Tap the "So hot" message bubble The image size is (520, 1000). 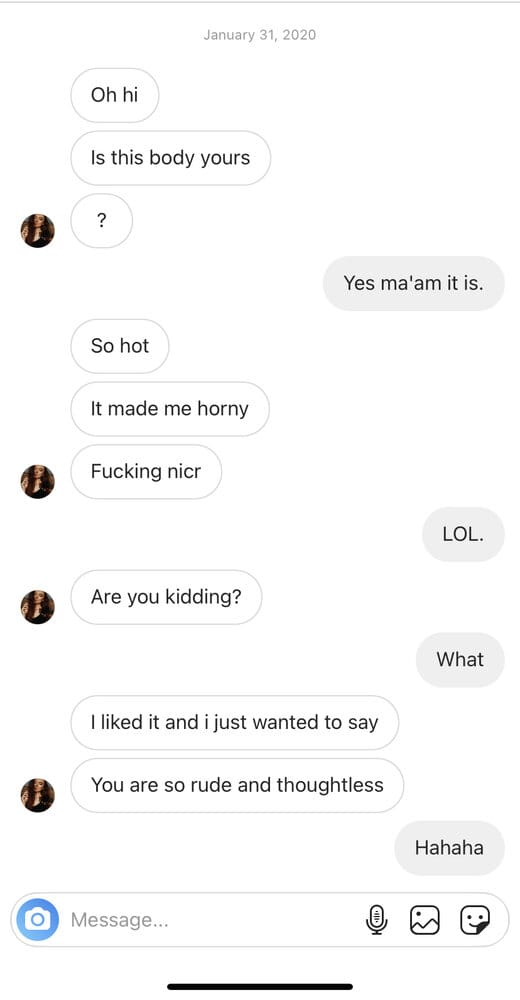click(120, 346)
